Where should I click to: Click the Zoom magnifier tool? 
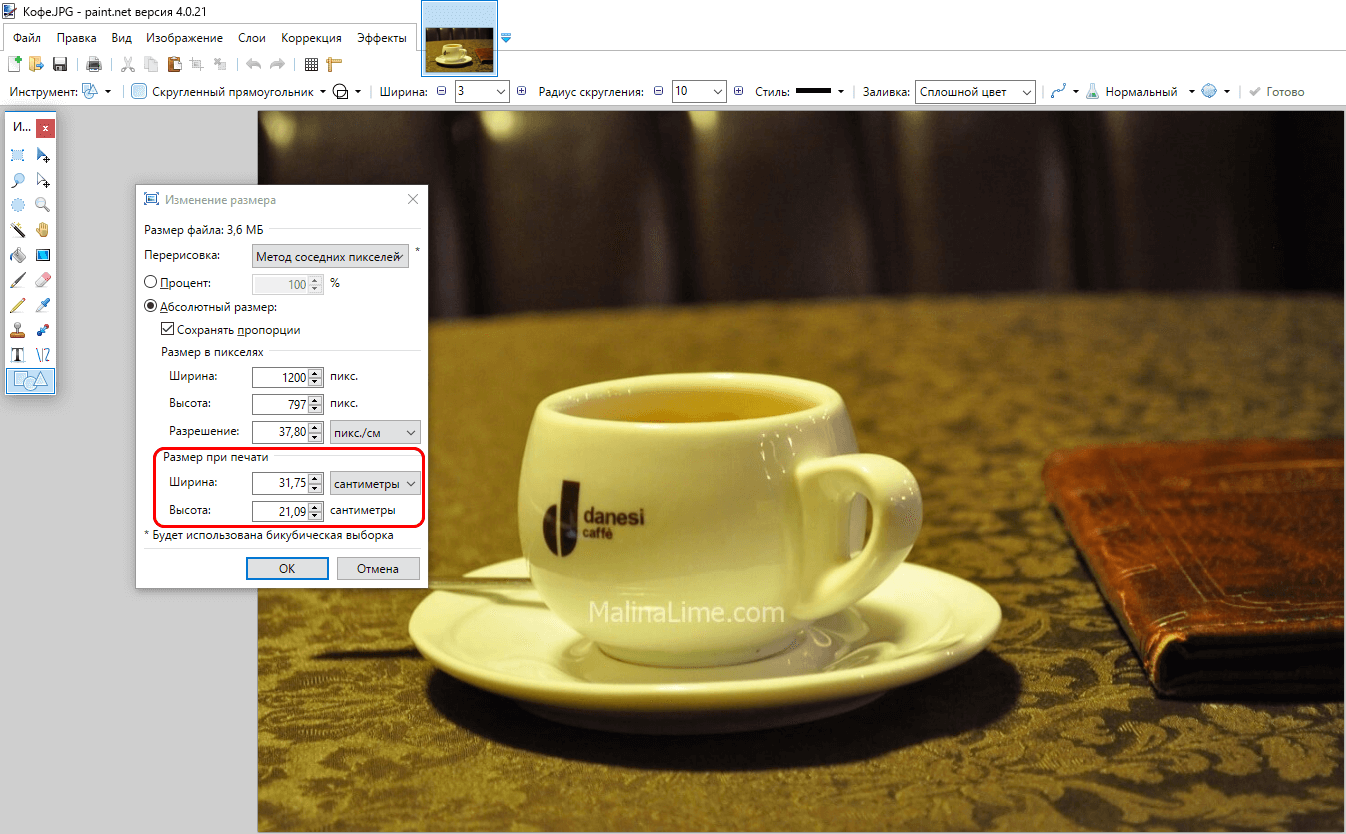tap(43, 204)
